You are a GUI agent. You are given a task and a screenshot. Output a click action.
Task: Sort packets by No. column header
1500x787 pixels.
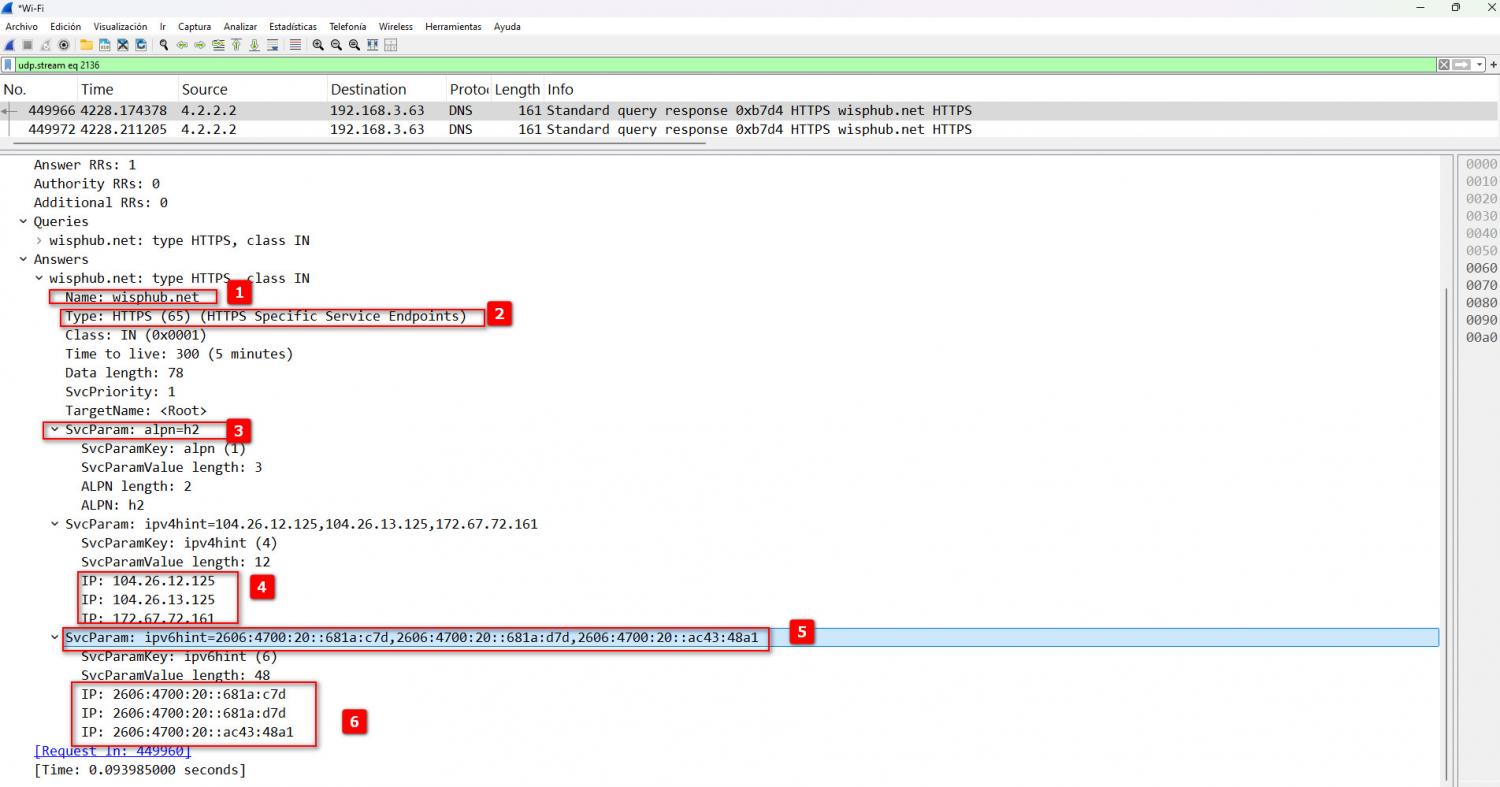38,89
